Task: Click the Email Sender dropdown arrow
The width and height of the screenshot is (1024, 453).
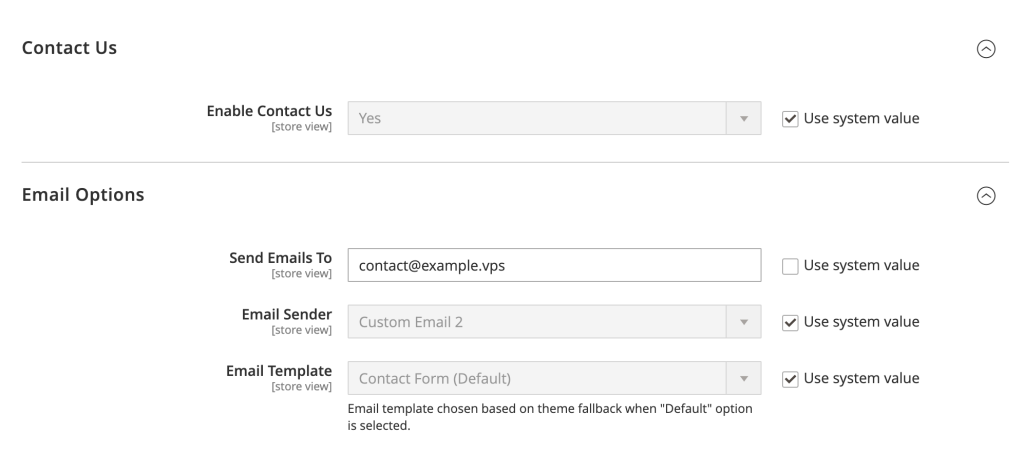Action: 743,322
